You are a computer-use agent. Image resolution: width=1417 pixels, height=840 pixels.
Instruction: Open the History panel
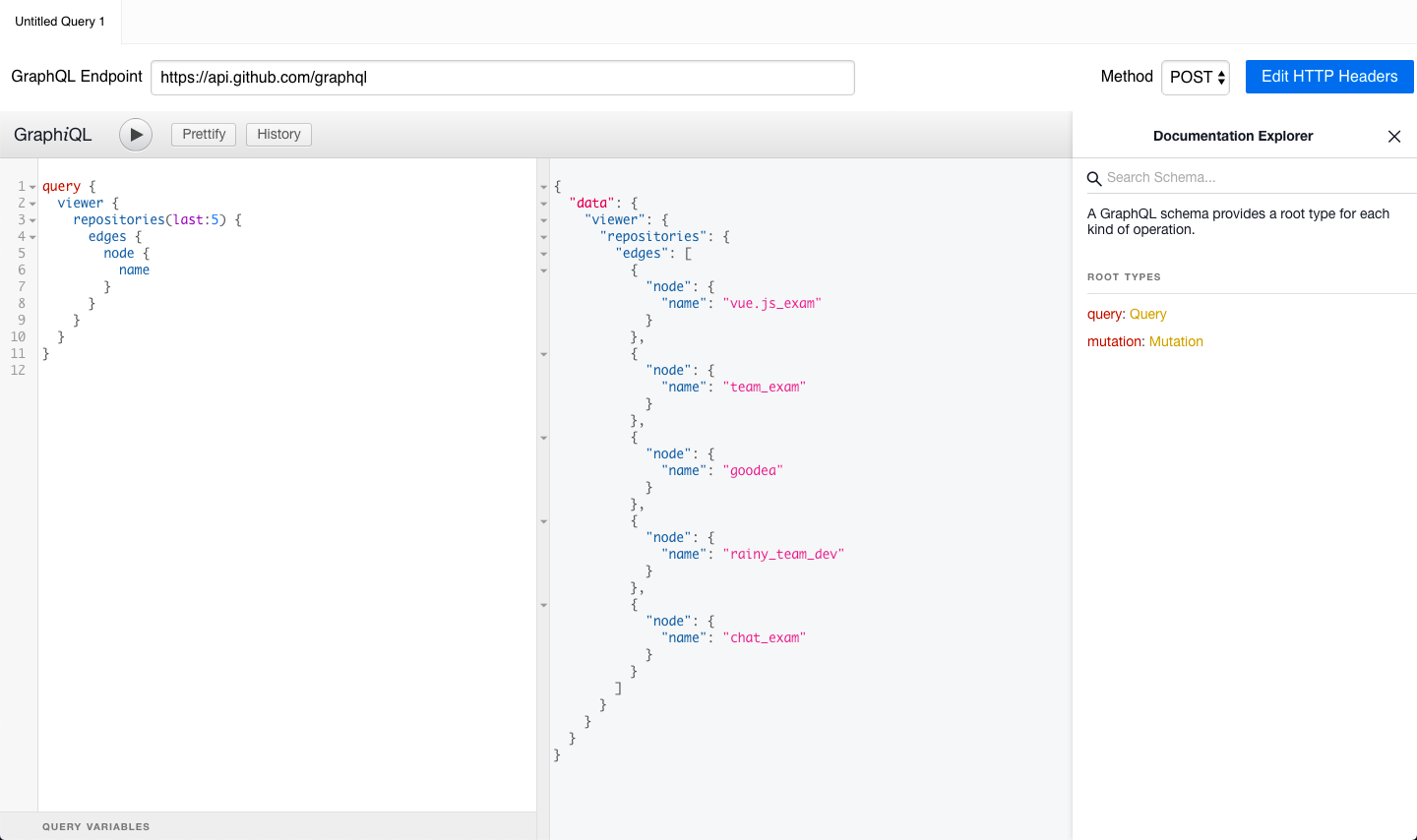click(x=278, y=135)
